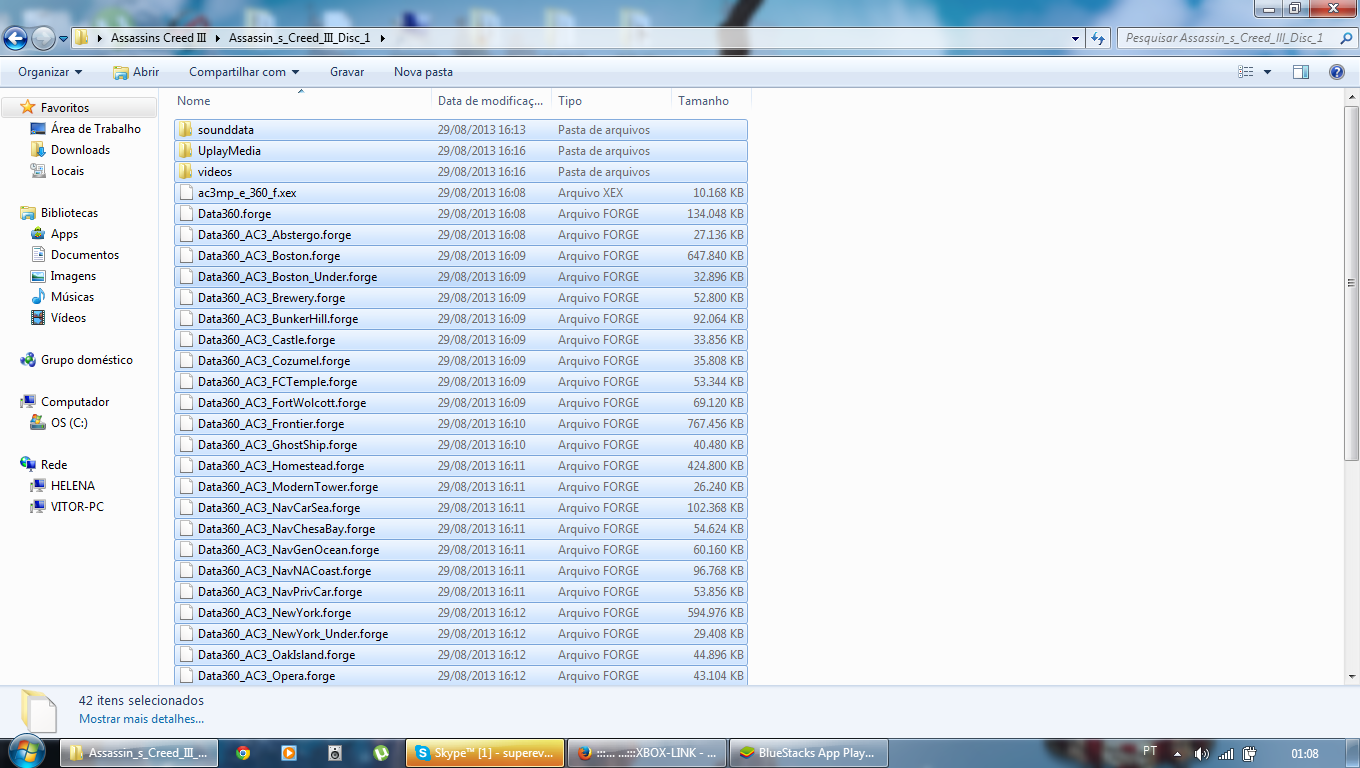Viewport: 1360px width, 768px height.
Task: Select Favoritos in the navigation pane
Action: tap(65, 108)
